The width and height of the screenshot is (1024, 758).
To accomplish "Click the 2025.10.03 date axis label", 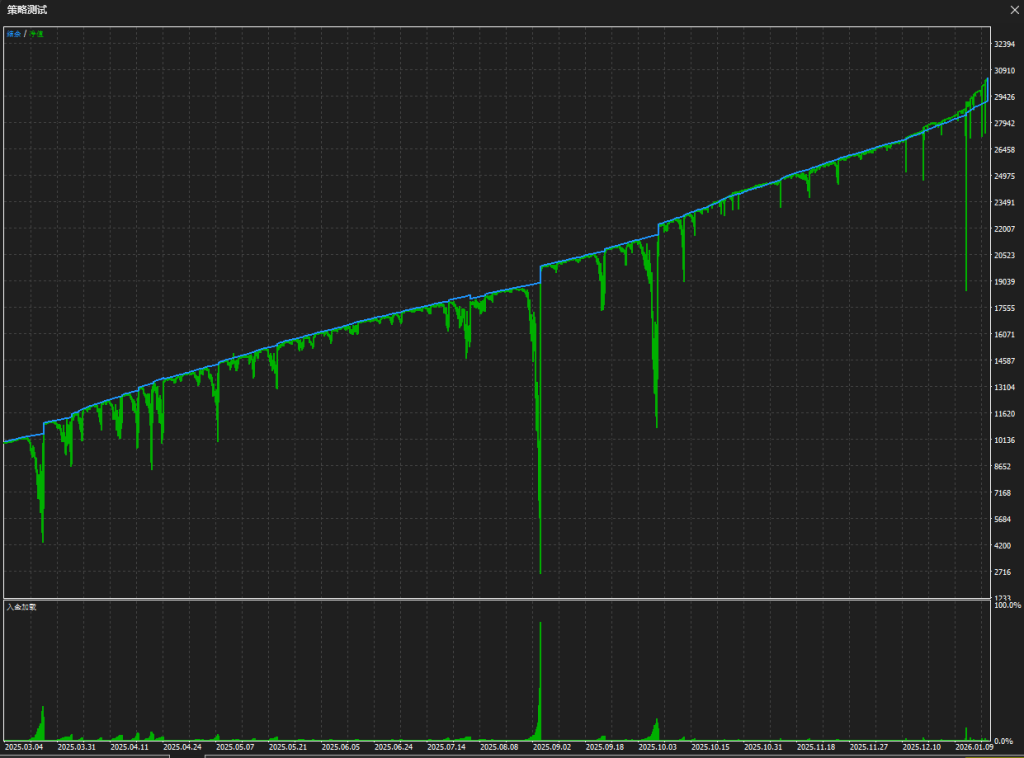I will pyautogui.click(x=659, y=746).
